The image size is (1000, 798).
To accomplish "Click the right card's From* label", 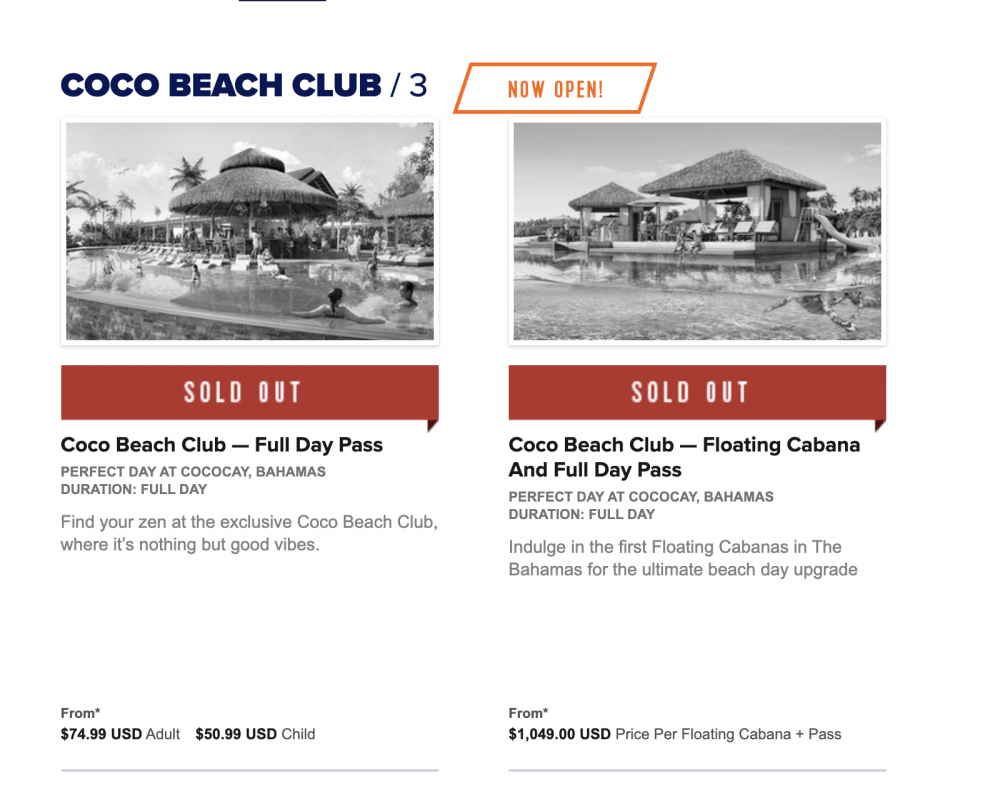I will (x=528, y=713).
